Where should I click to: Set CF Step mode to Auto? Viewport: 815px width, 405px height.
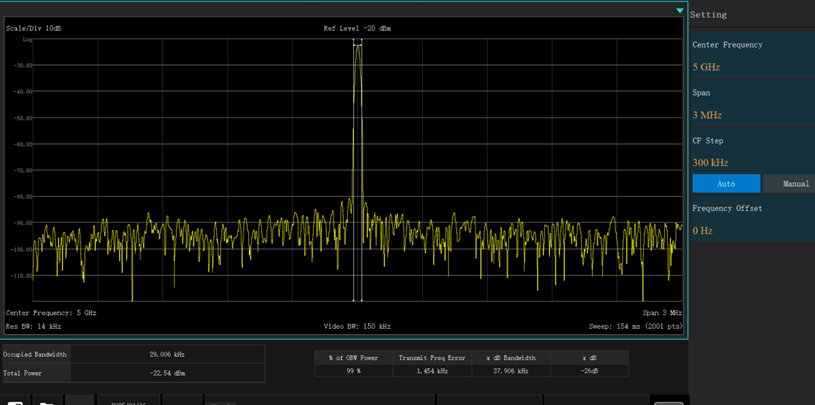726,184
